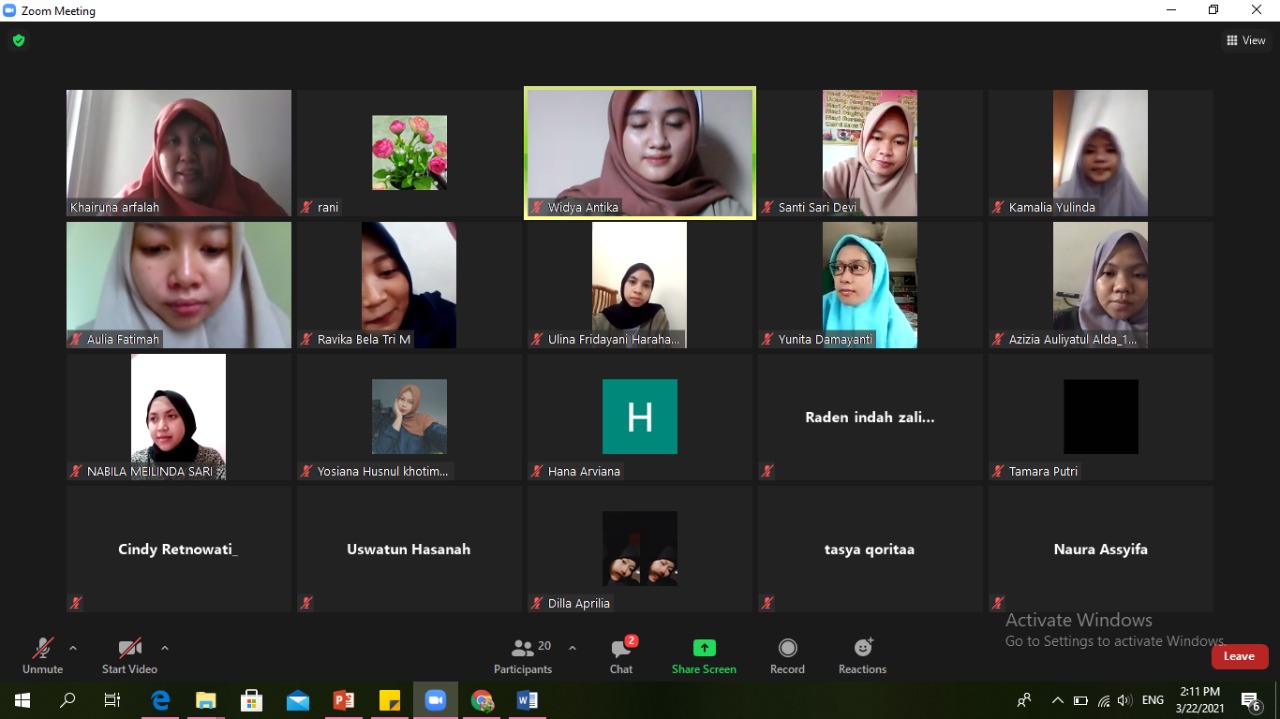The height and width of the screenshot is (719, 1280).
Task: Click muted mic icon on Naura Assyifa tile
Action: coord(998,603)
